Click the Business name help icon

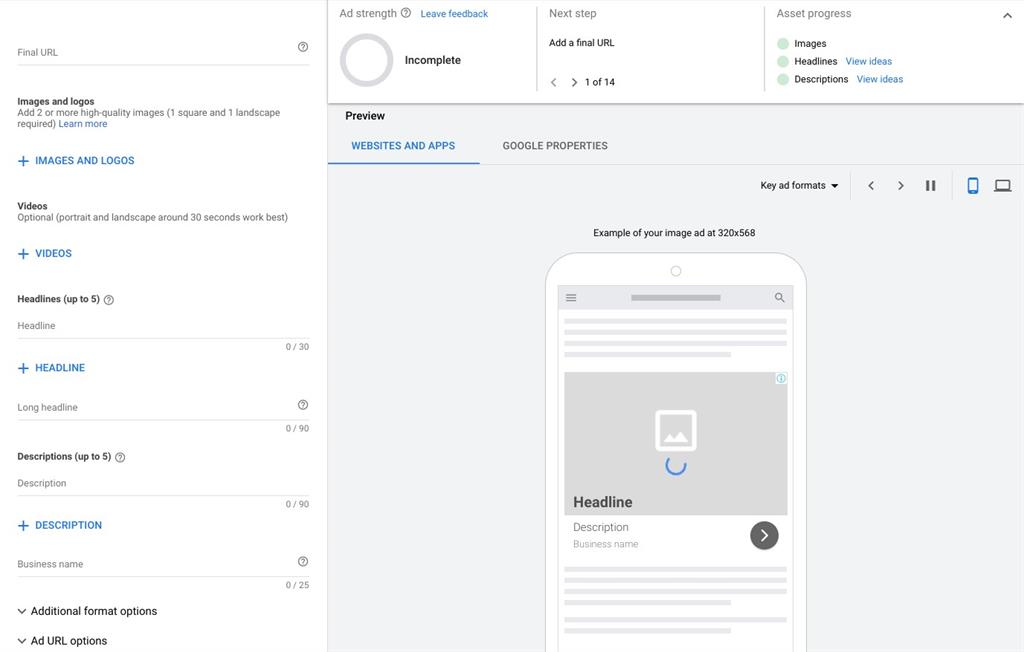pos(303,561)
